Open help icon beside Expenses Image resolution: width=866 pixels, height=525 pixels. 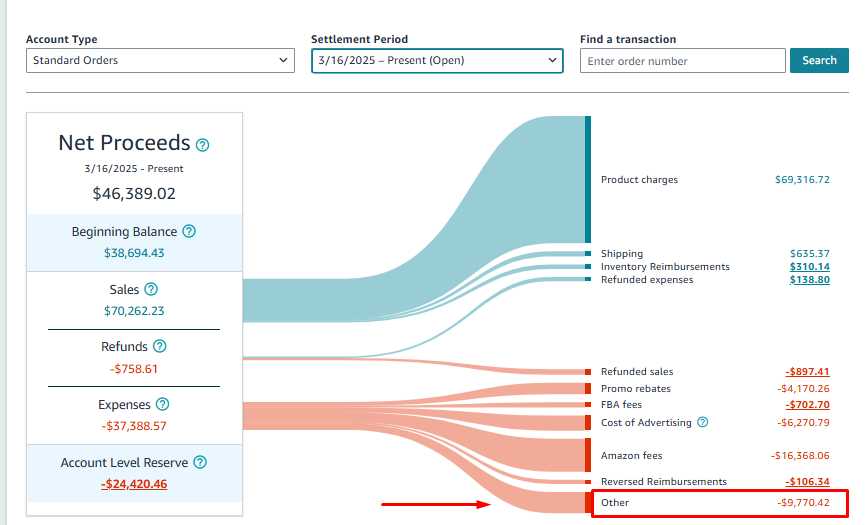tap(162, 404)
